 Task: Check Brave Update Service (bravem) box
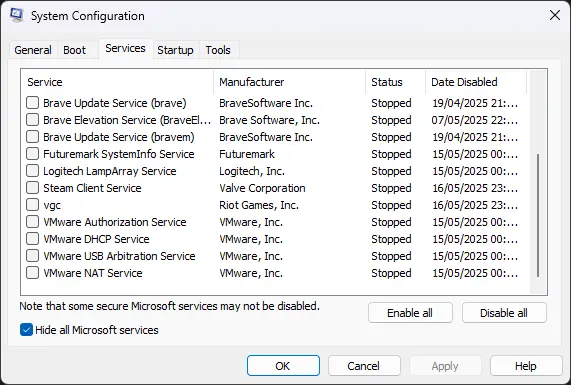click(x=32, y=137)
